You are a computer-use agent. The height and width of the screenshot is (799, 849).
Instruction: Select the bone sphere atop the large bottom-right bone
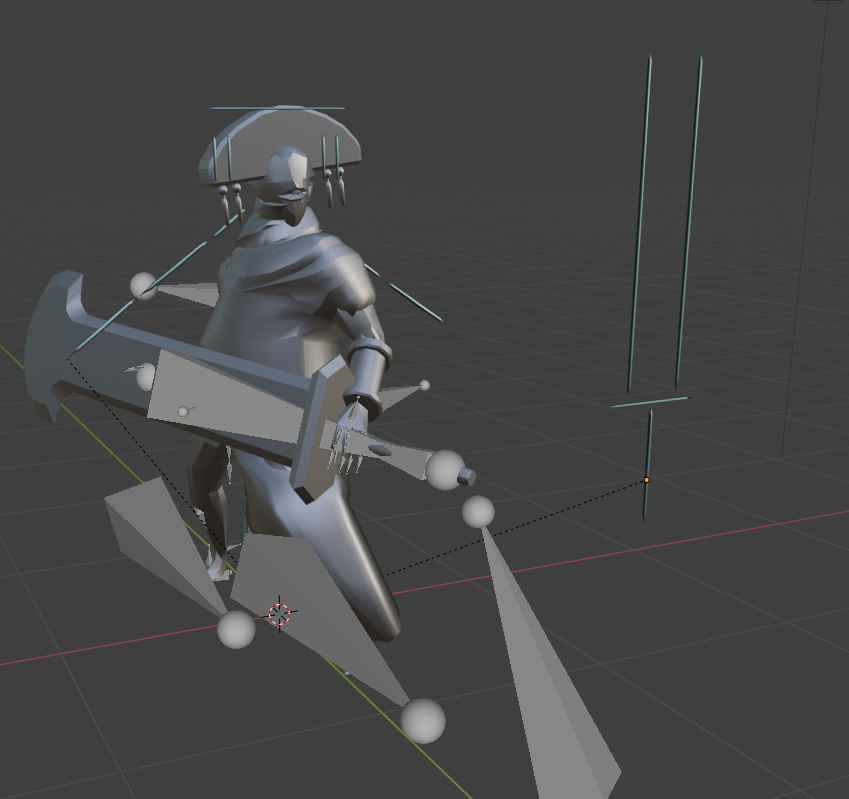[478, 512]
